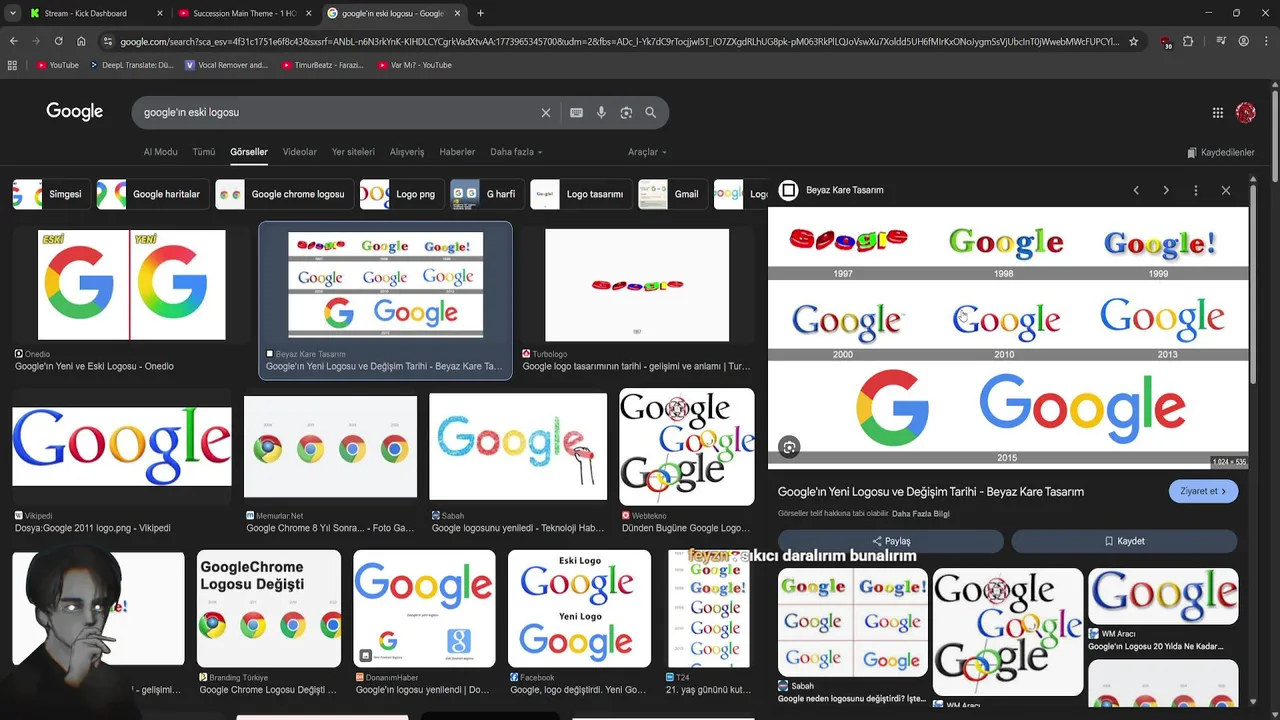Open large logo history preview image
The height and width of the screenshot is (720, 1280).
(1008, 337)
